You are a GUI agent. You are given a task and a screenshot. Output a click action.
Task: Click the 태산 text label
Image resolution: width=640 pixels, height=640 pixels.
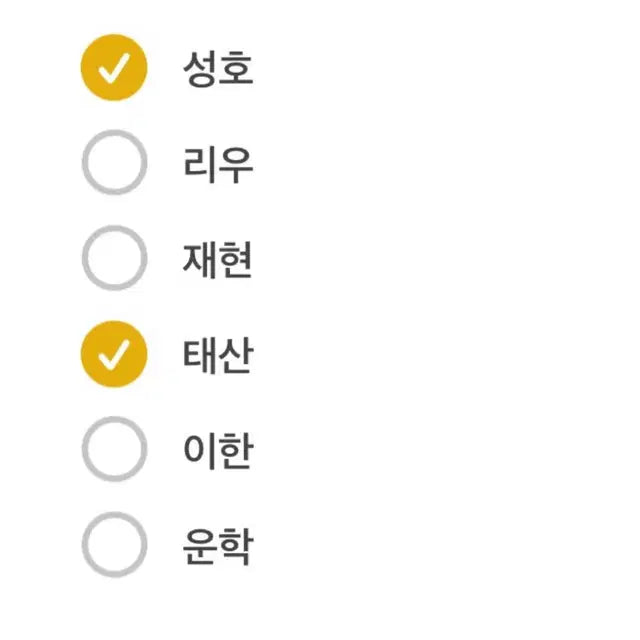click(217, 355)
